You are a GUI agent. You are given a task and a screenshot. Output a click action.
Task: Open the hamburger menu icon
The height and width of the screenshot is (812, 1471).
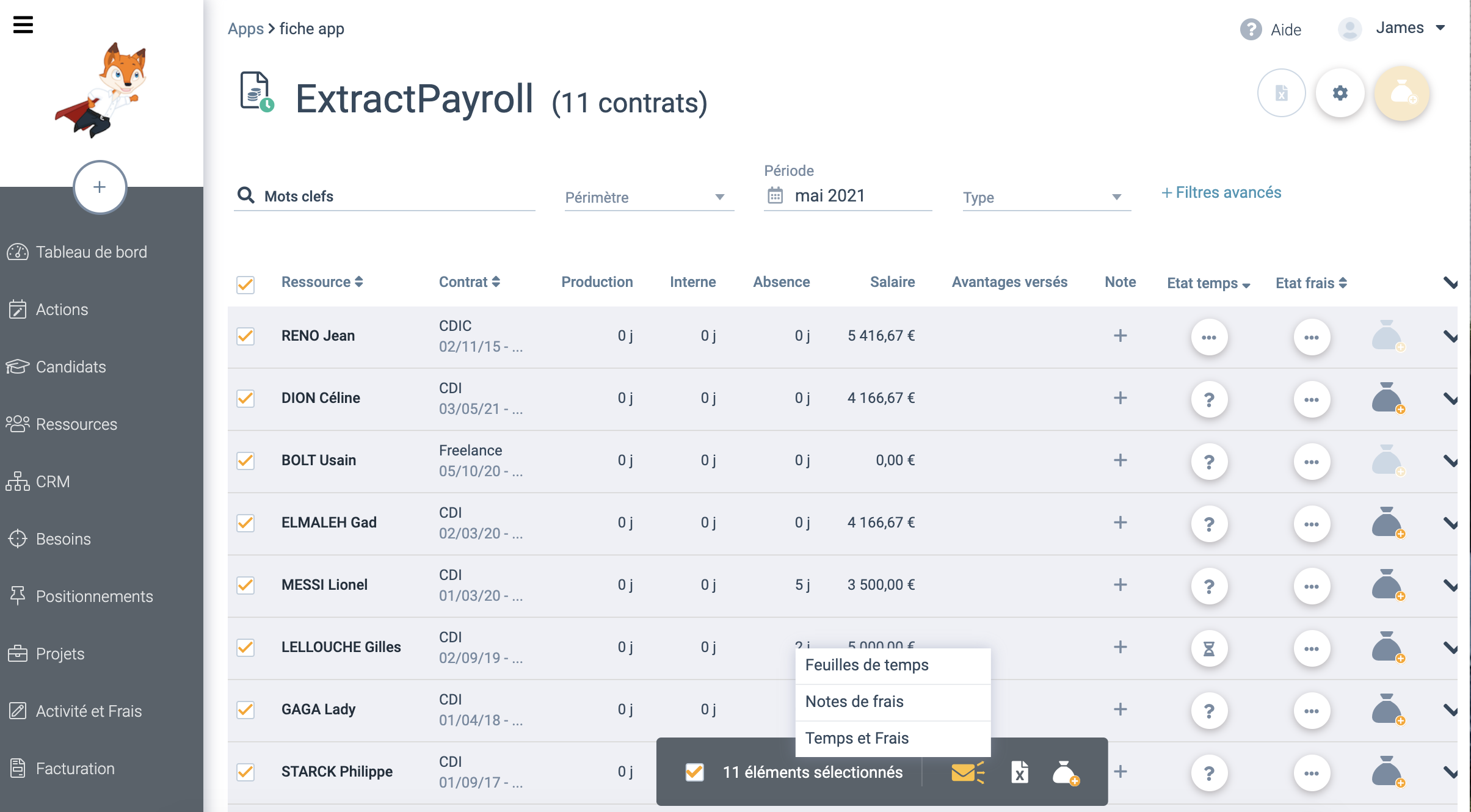click(23, 24)
